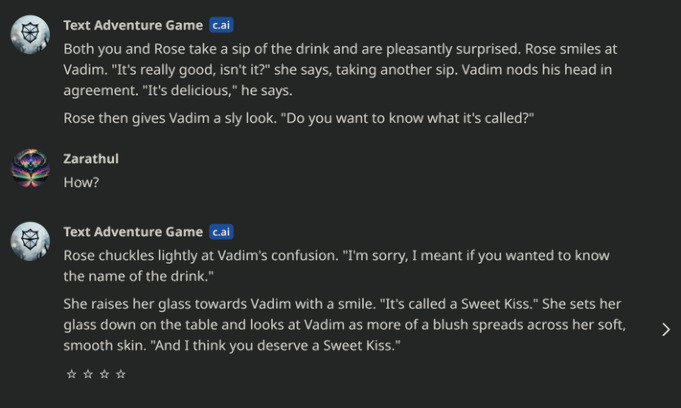681x408 pixels.
Task: Click the lower c.ai badge
Action: (221, 232)
